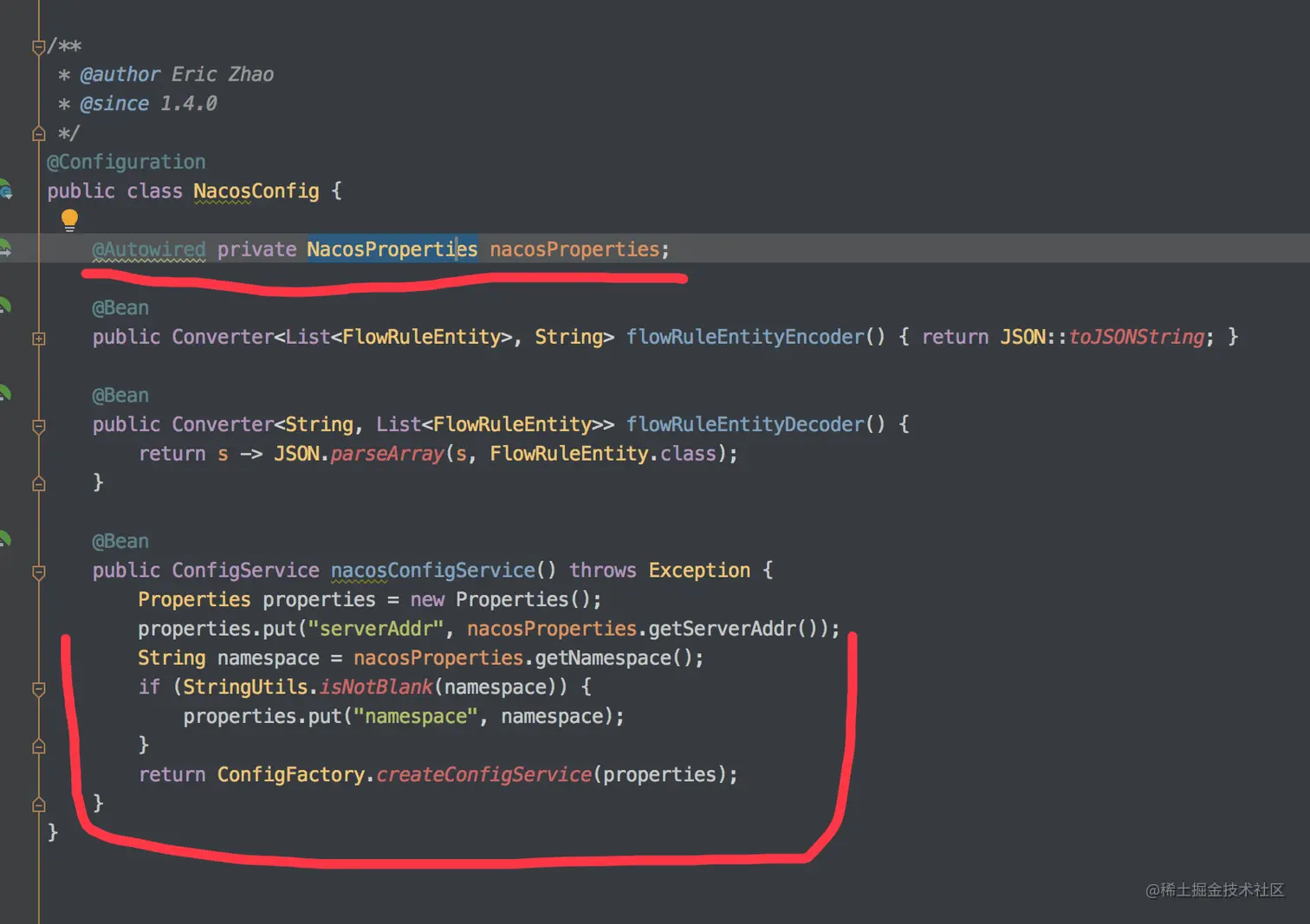Click the class name NacosConfig

256,191
